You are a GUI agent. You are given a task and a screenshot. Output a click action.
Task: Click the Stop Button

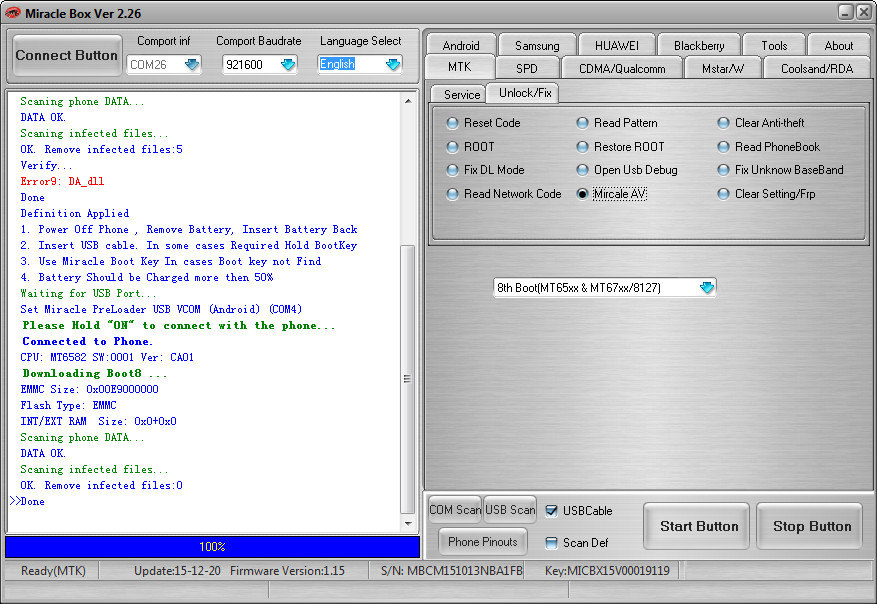point(809,526)
